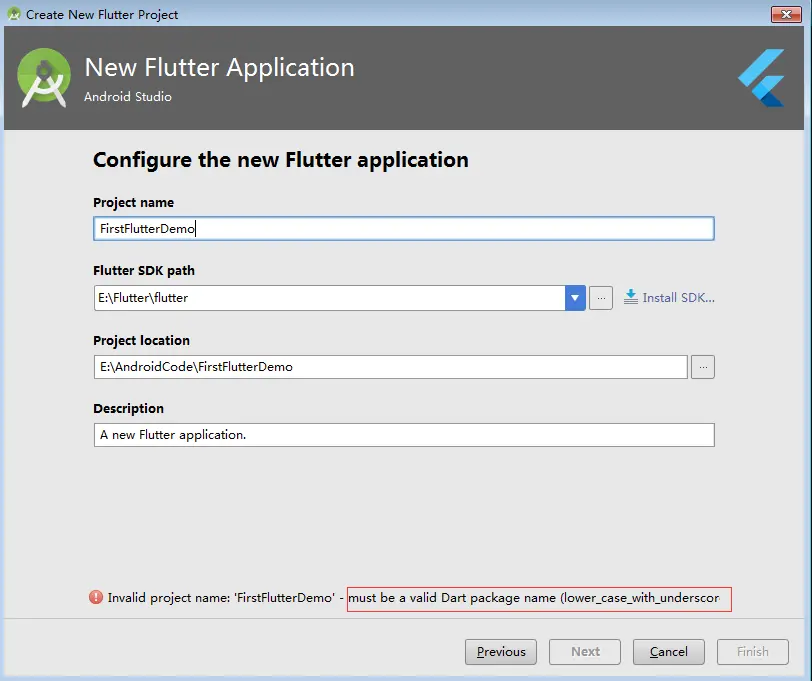This screenshot has width=812, height=681.
Task: Click the Android Studio logo in header
Action: (x=44, y=78)
